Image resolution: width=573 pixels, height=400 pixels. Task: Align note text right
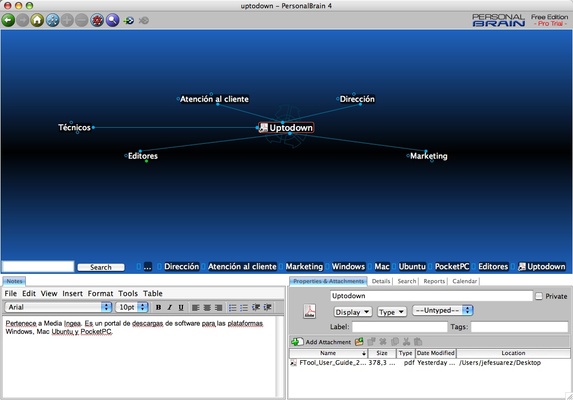(x=219, y=308)
